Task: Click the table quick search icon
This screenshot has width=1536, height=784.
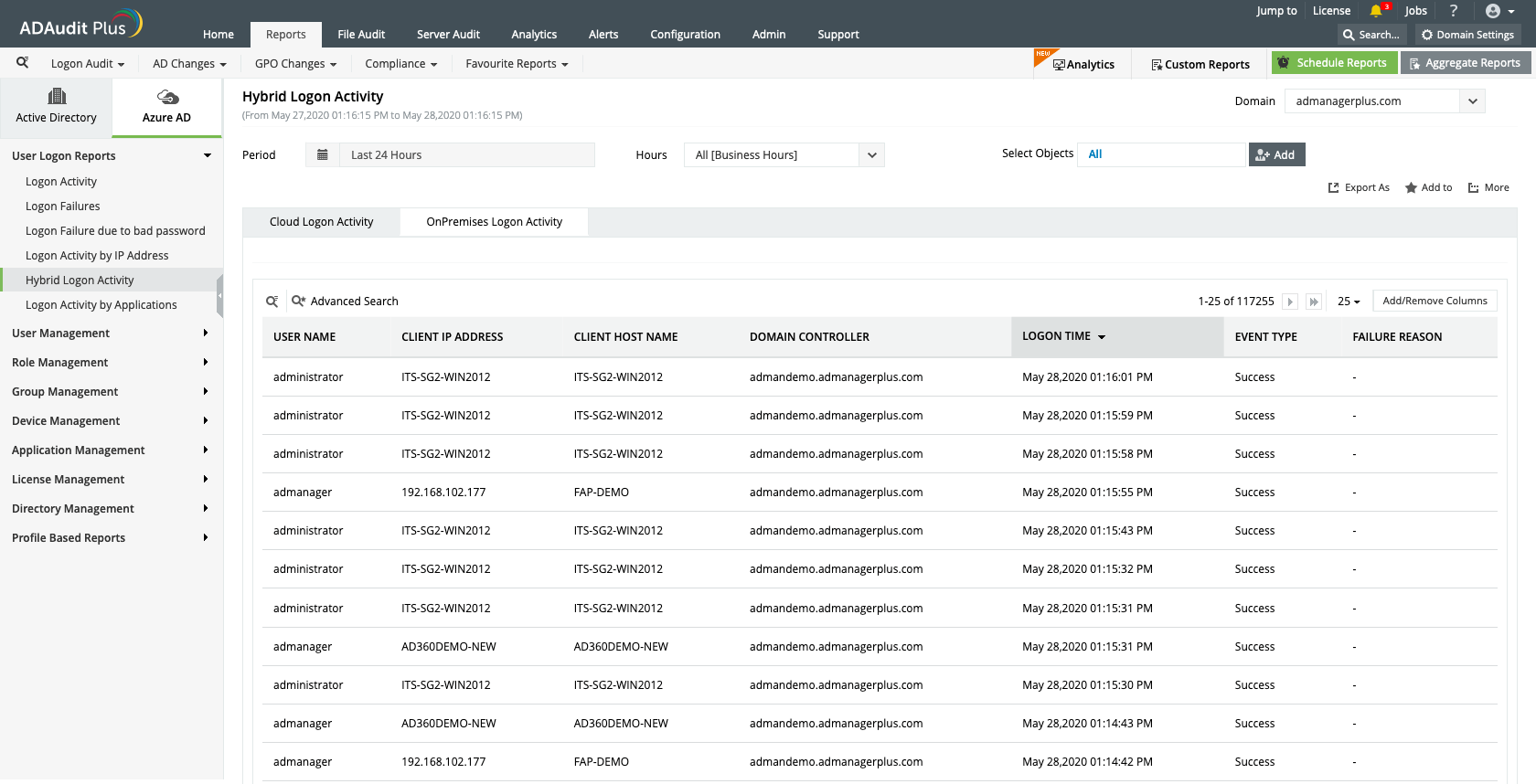Action: 272,302
